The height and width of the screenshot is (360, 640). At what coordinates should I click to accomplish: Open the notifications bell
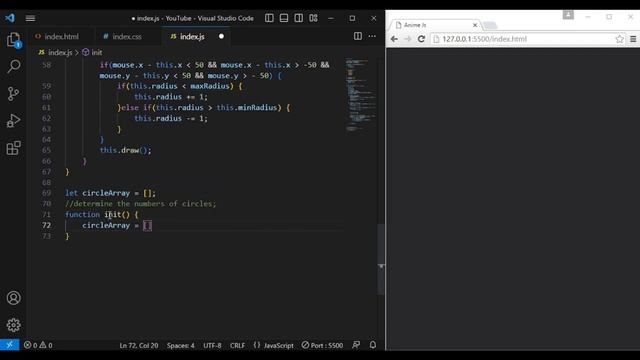pos(373,345)
